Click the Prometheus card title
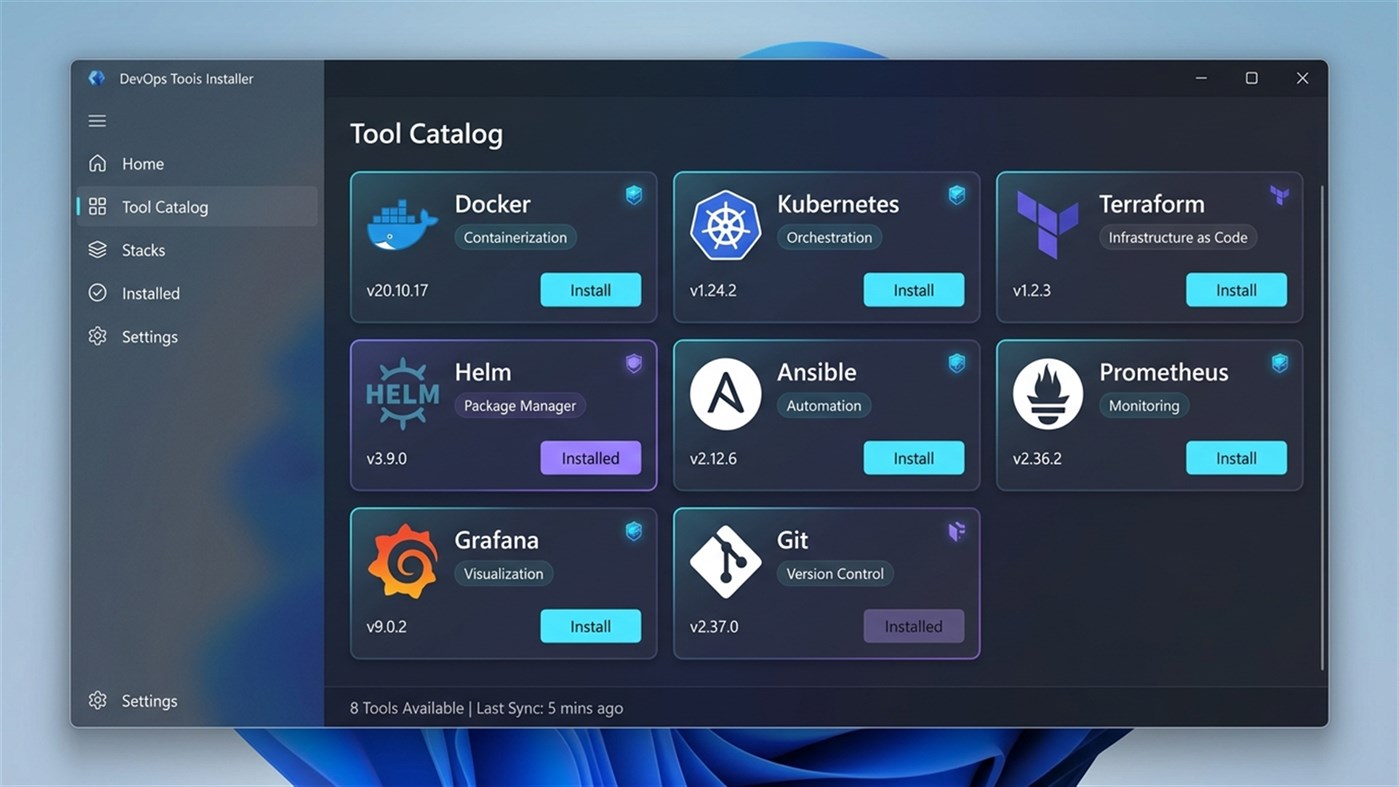The width and height of the screenshot is (1399, 787). pos(1164,372)
